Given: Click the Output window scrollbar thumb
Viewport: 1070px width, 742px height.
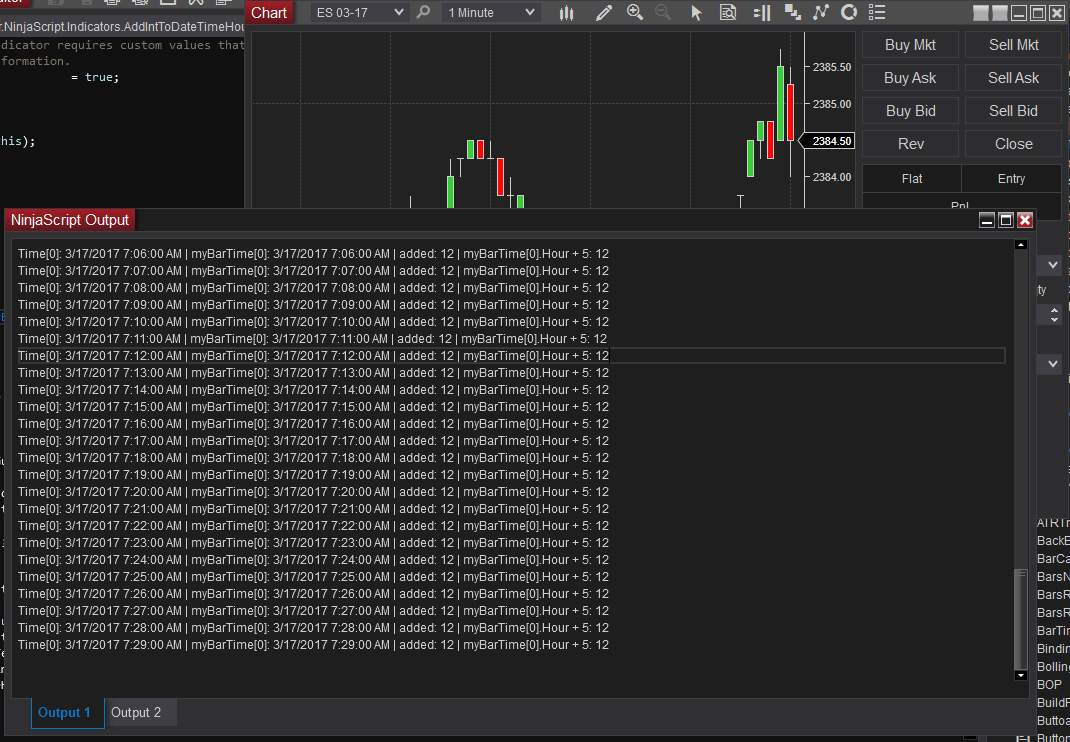Looking at the screenshot, I should tap(1021, 618).
